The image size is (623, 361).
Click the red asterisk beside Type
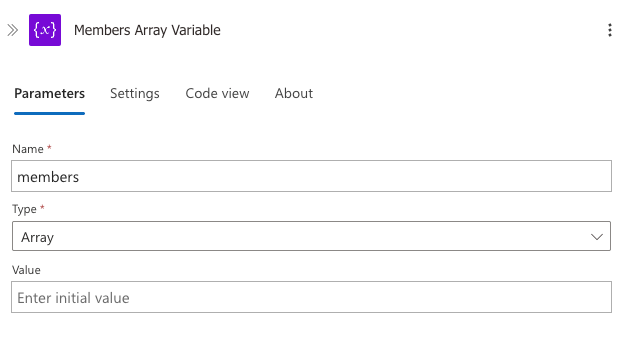42,207
